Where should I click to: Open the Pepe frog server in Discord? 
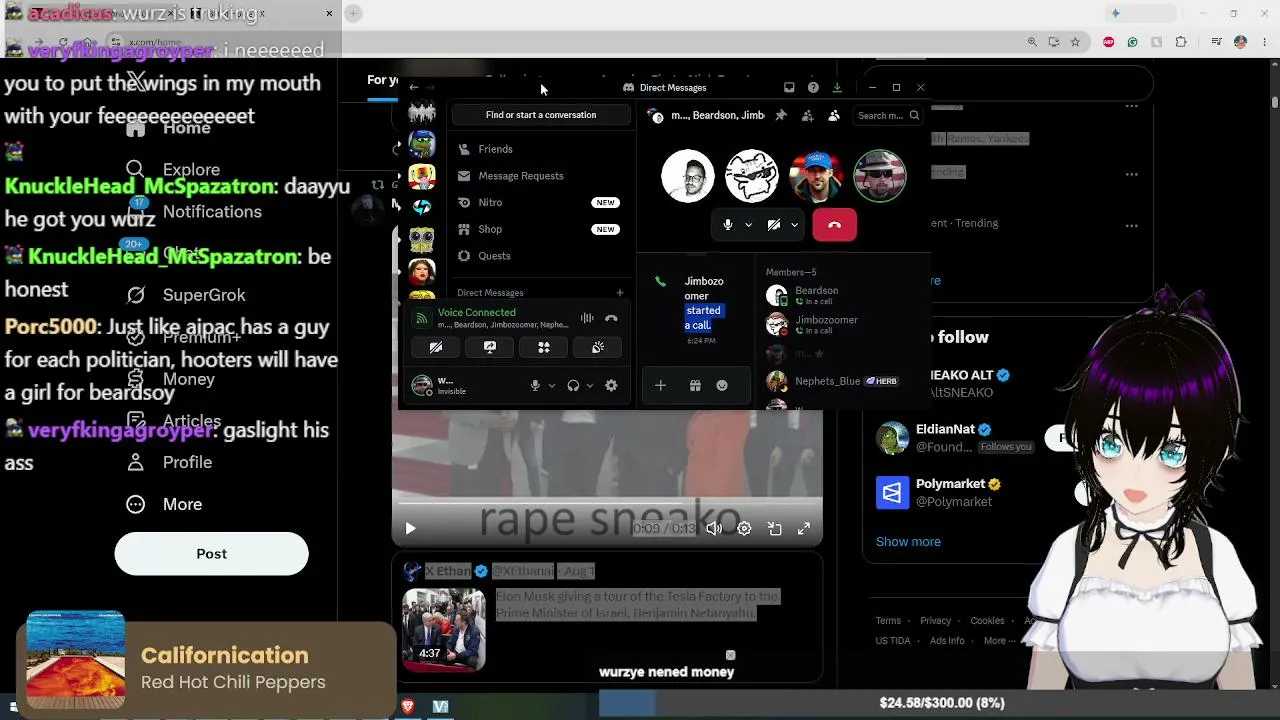(x=422, y=145)
